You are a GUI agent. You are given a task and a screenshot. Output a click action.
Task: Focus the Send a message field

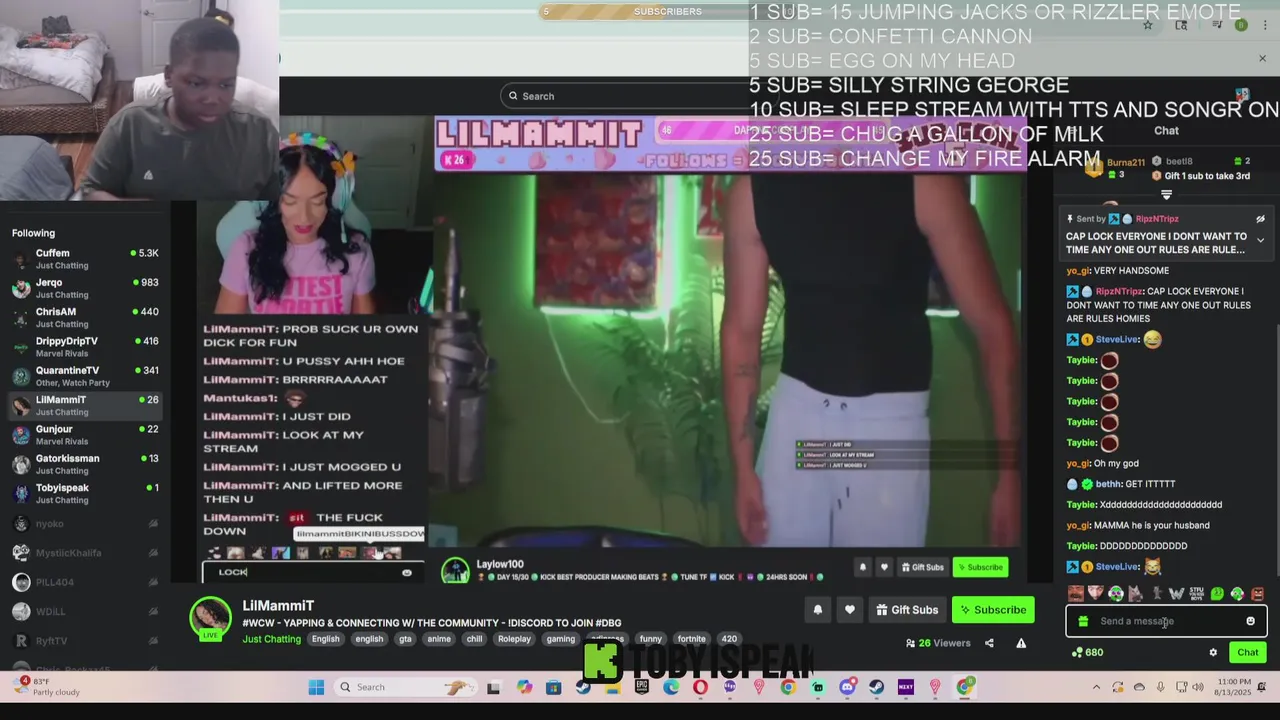[1166, 621]
